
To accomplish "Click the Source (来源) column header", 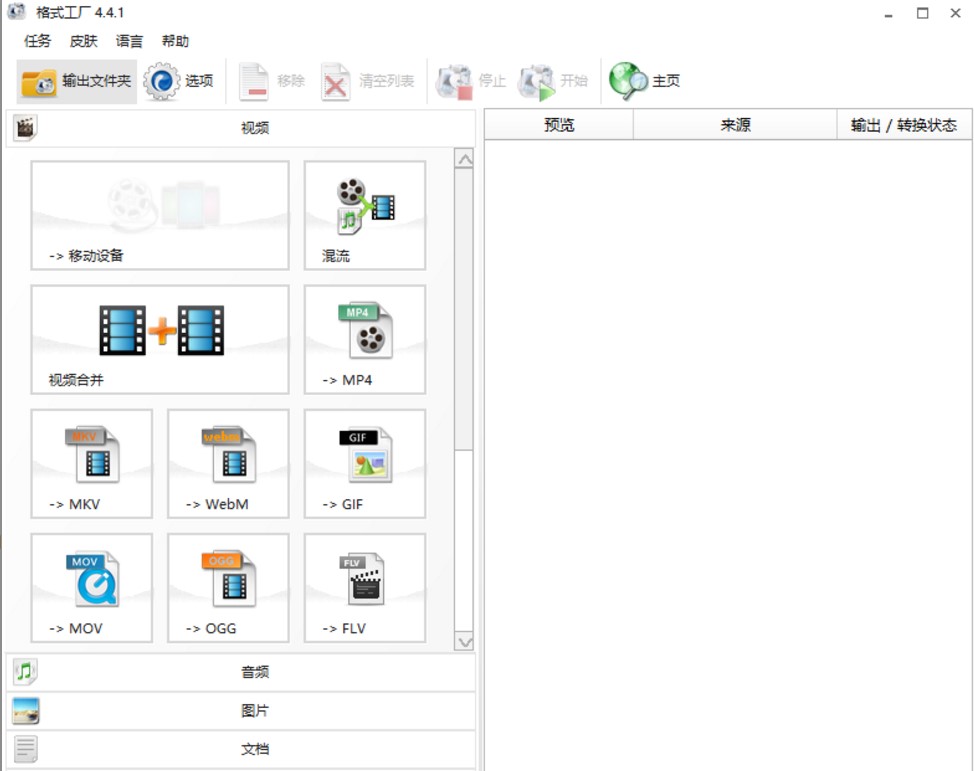I will point(735,125).
